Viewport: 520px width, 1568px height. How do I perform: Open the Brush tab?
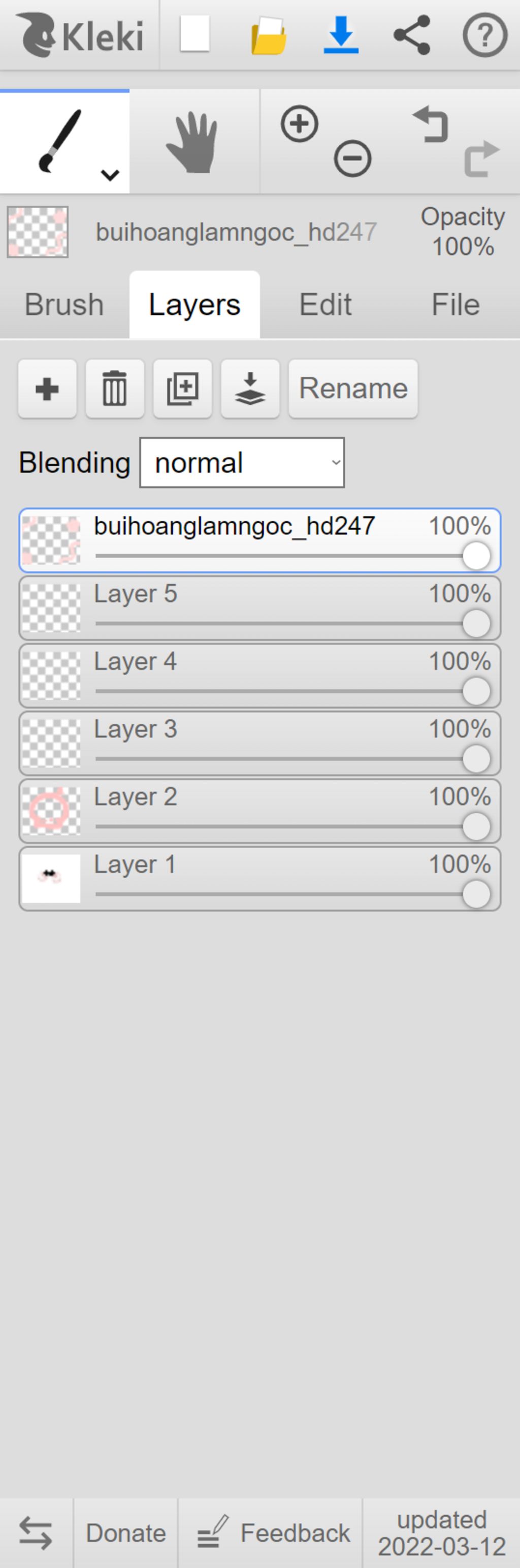click(x=64, y=304)
